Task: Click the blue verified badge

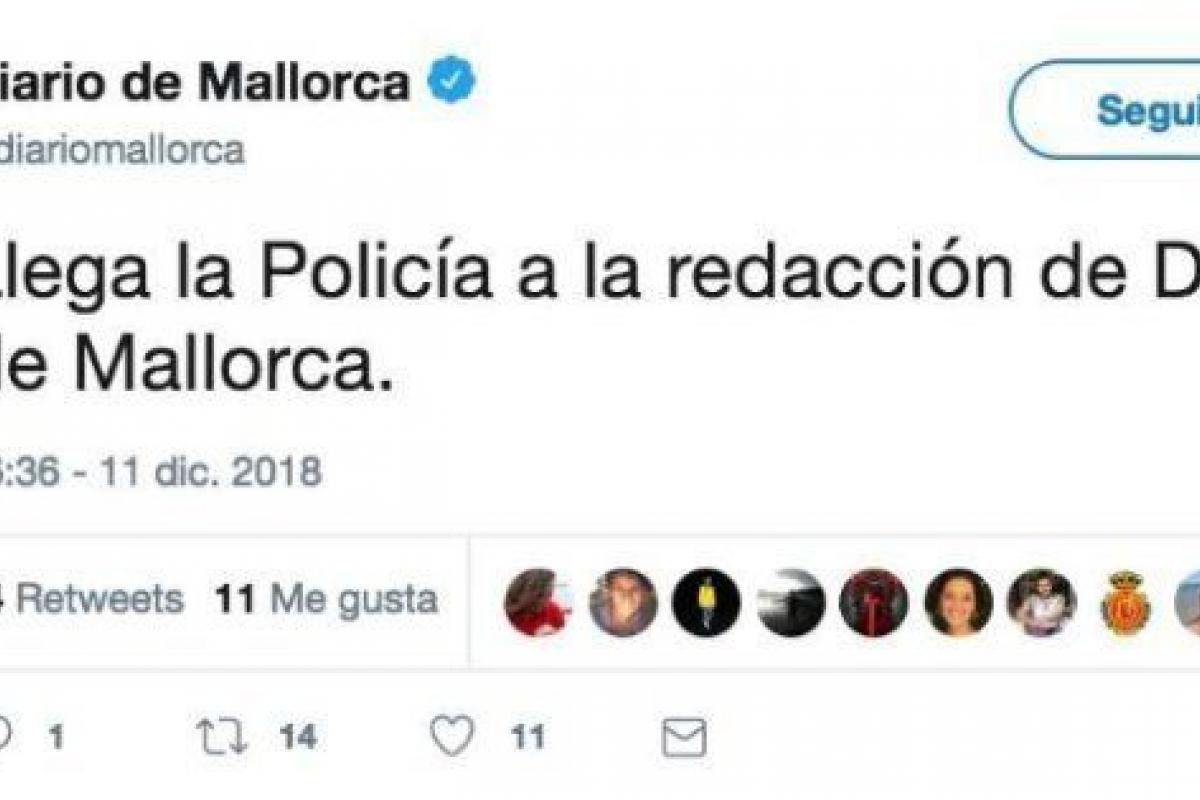Action: [453, 83]
